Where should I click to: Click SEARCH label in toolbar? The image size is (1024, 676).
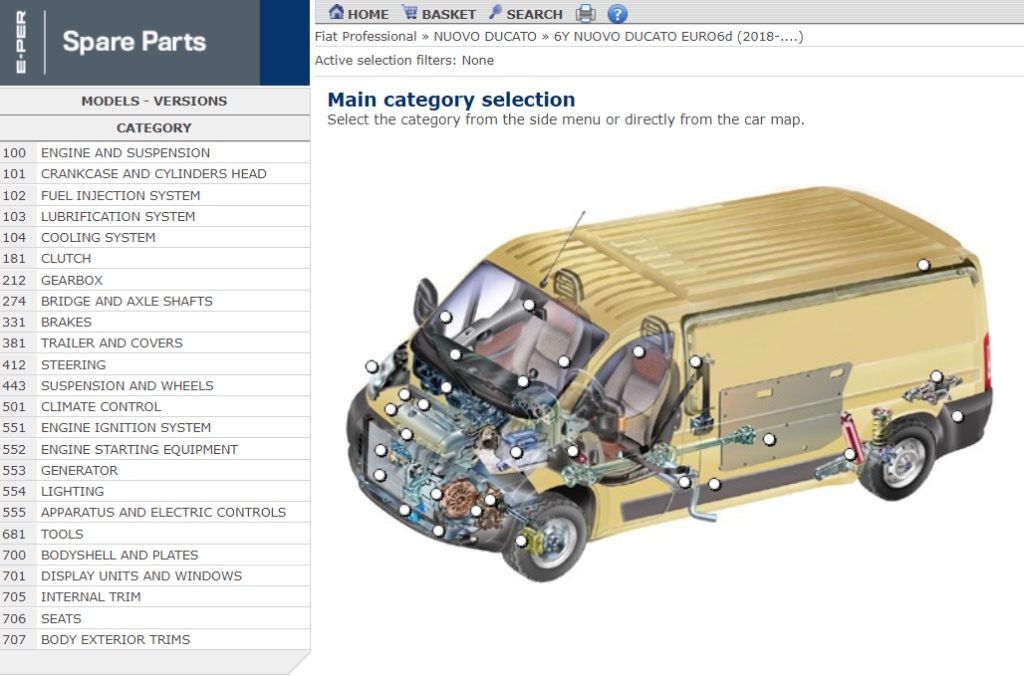[534, 14]
